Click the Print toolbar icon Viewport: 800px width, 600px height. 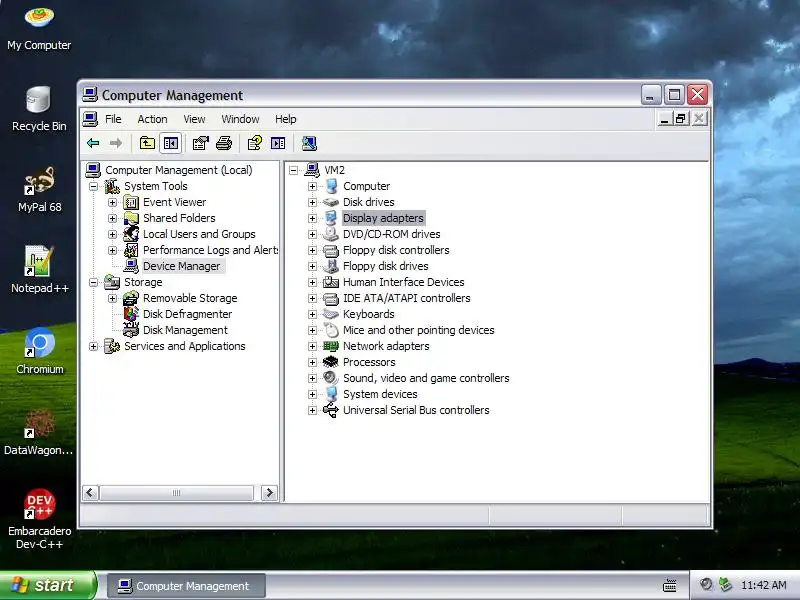224,143
